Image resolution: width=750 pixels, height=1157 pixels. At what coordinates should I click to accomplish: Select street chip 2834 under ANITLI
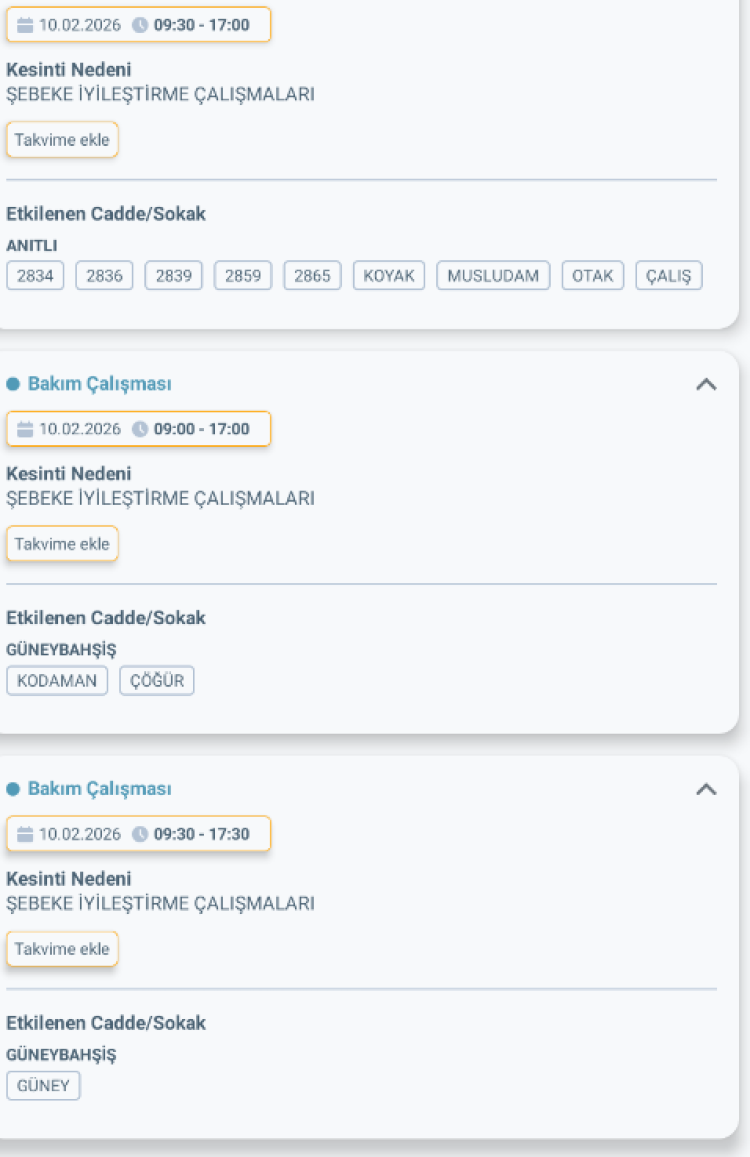[35, 275]
